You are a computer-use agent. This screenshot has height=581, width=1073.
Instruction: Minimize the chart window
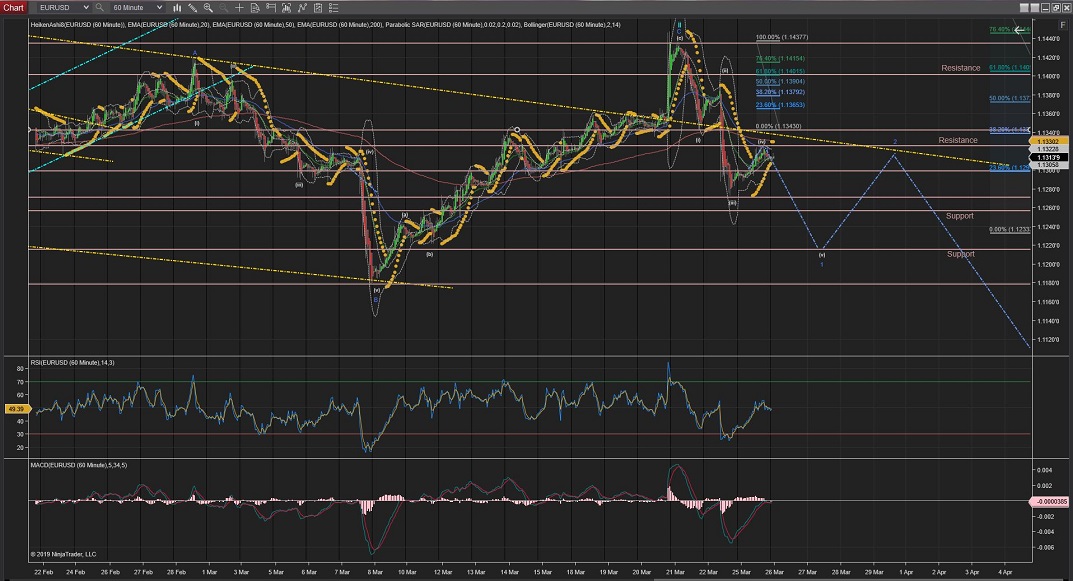(x=1046, y=8)
